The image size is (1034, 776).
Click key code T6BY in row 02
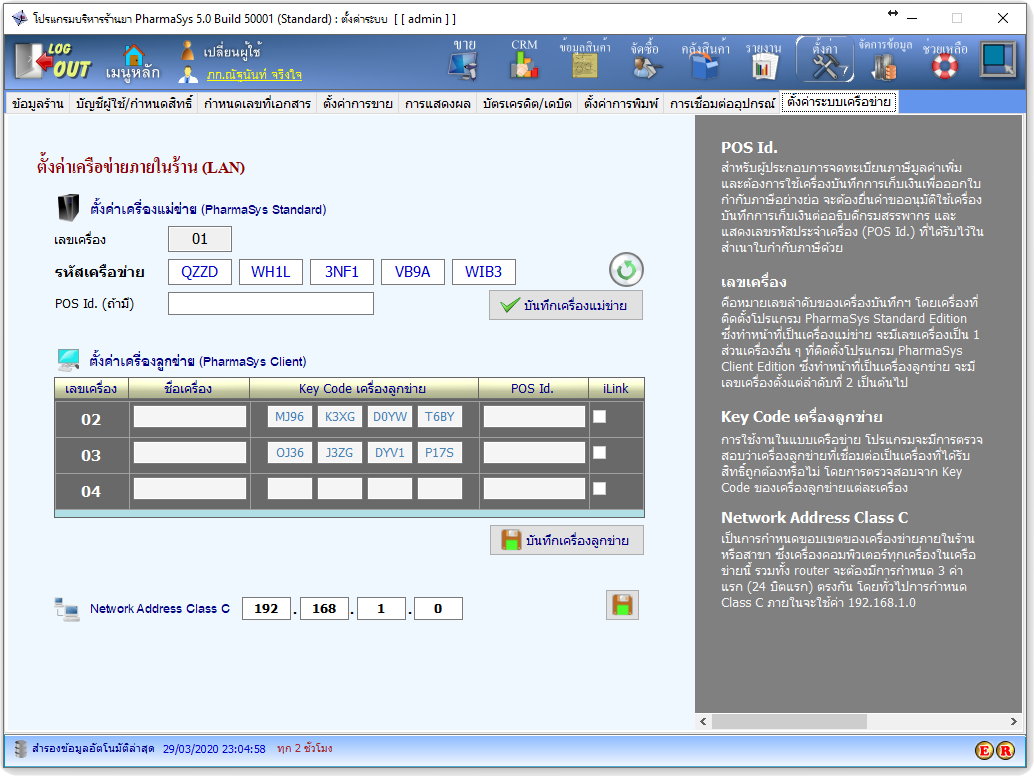pyautogui.click(x=439, y=417)
